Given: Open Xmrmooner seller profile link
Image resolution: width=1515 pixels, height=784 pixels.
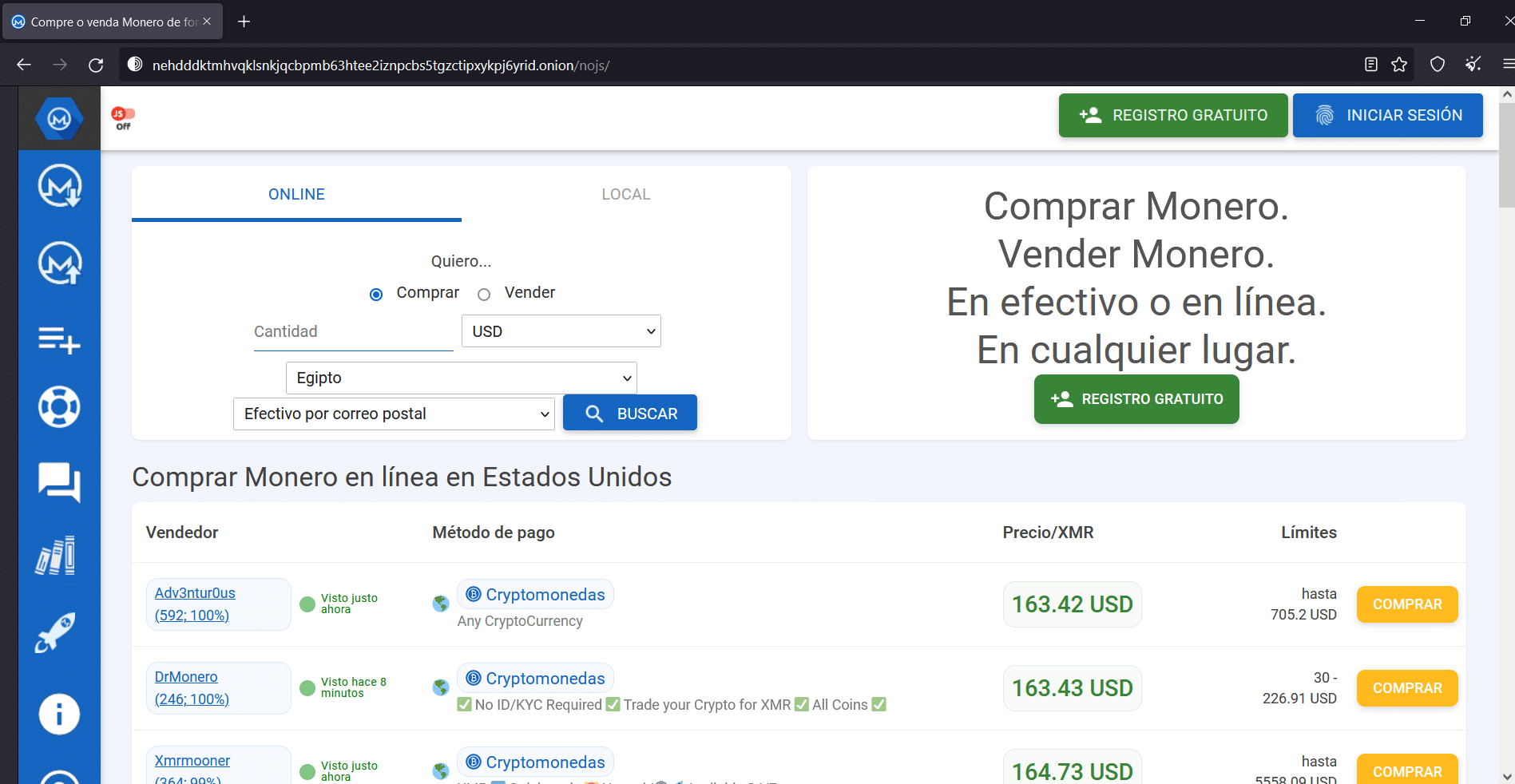Looking at the screenshot, I should [x=192, y=769].
